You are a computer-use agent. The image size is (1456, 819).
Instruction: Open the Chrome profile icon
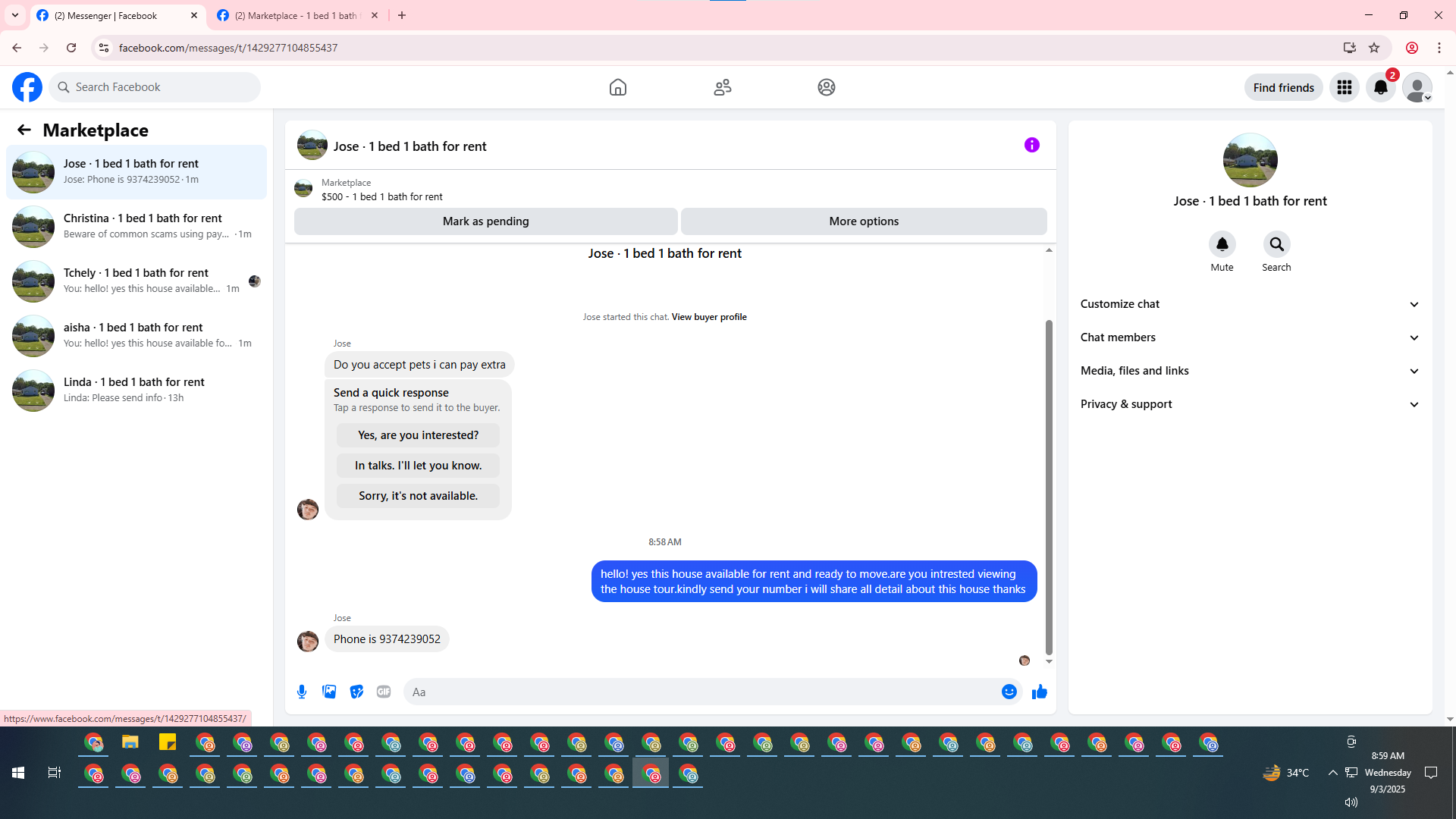pos(1412,48)
